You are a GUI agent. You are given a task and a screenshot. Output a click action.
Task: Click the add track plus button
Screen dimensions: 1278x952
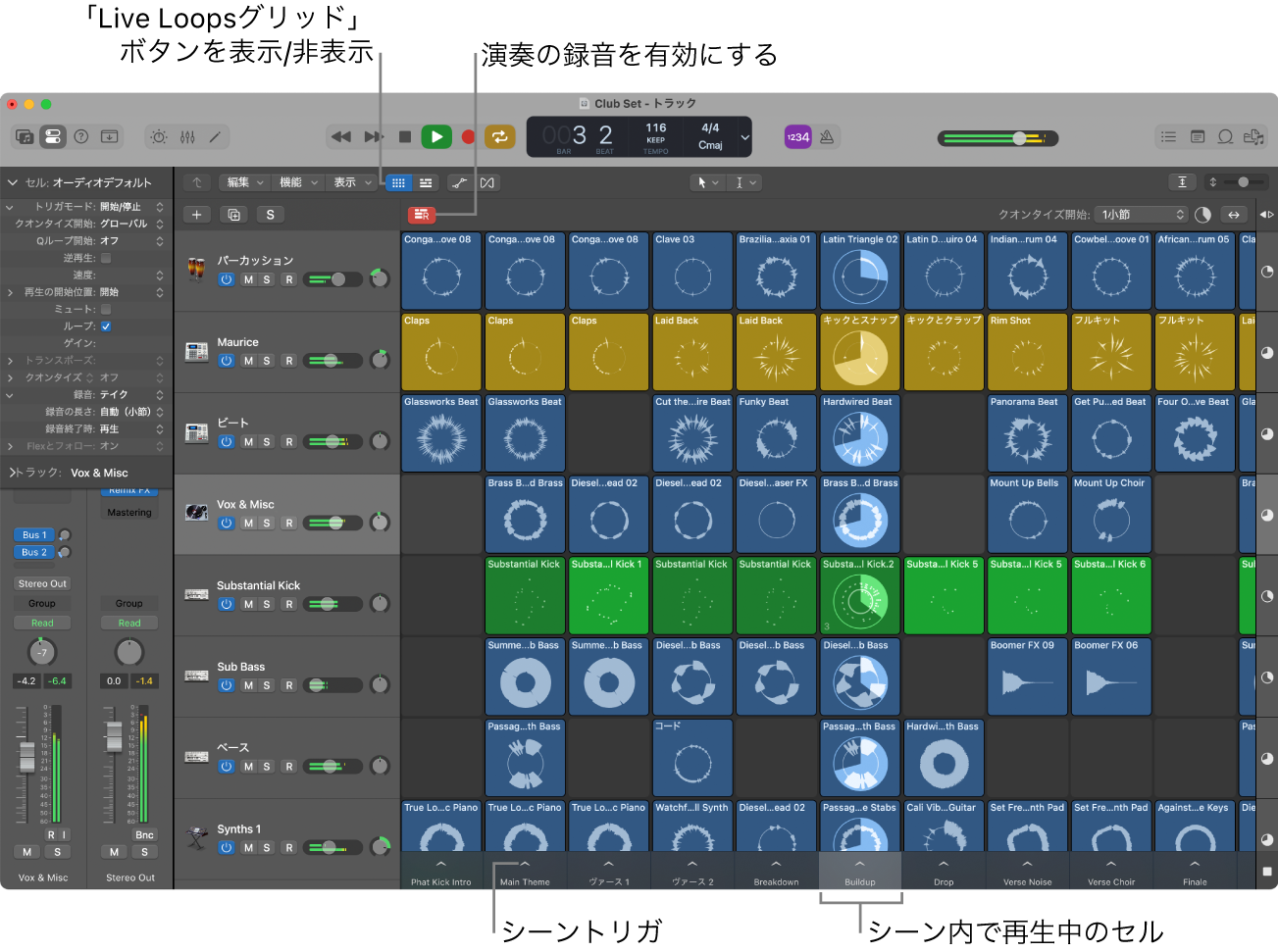click(197, 215)
